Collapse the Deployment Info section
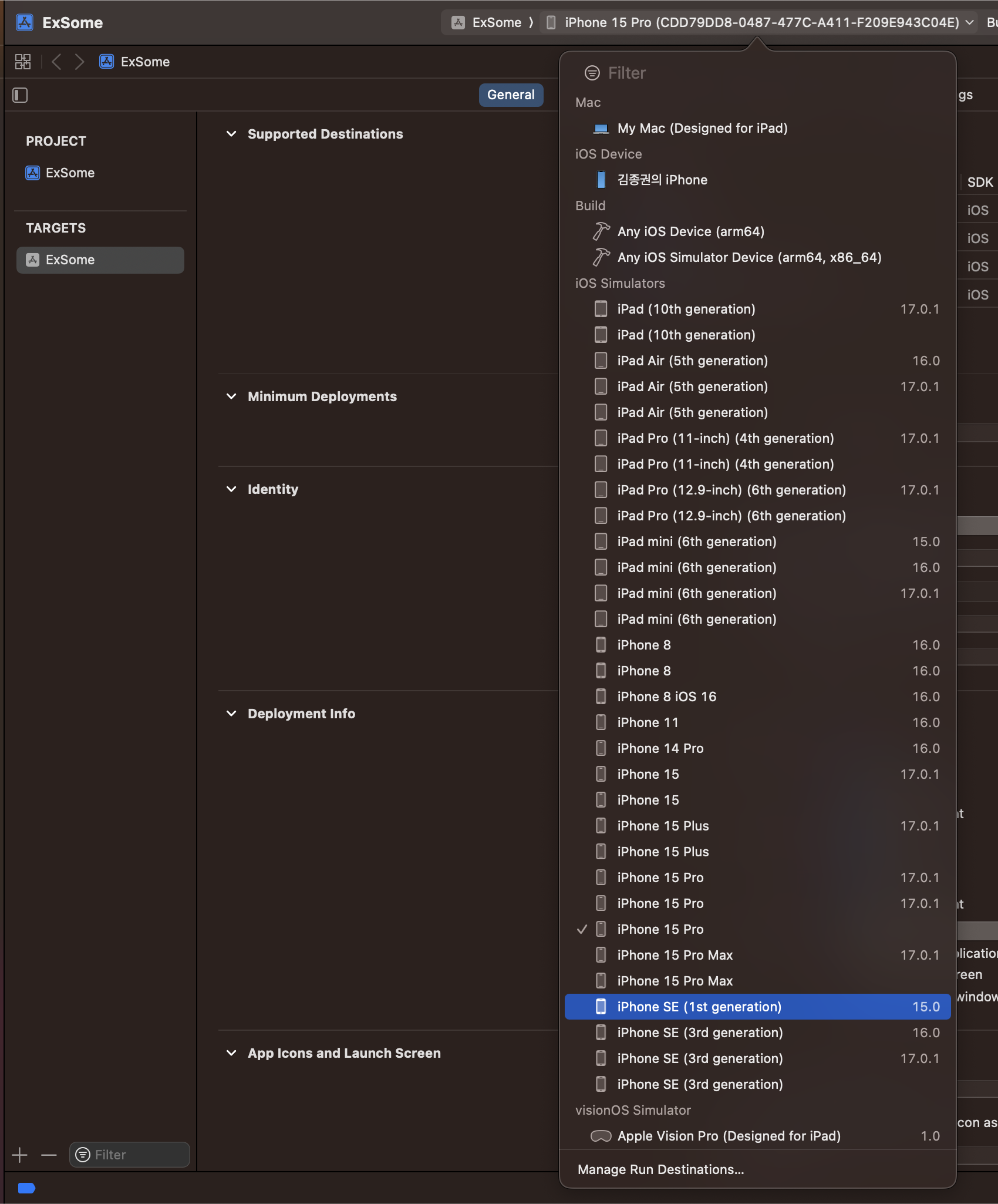The width and height of the screenshot is (998, 1204). tap(231, 714)
